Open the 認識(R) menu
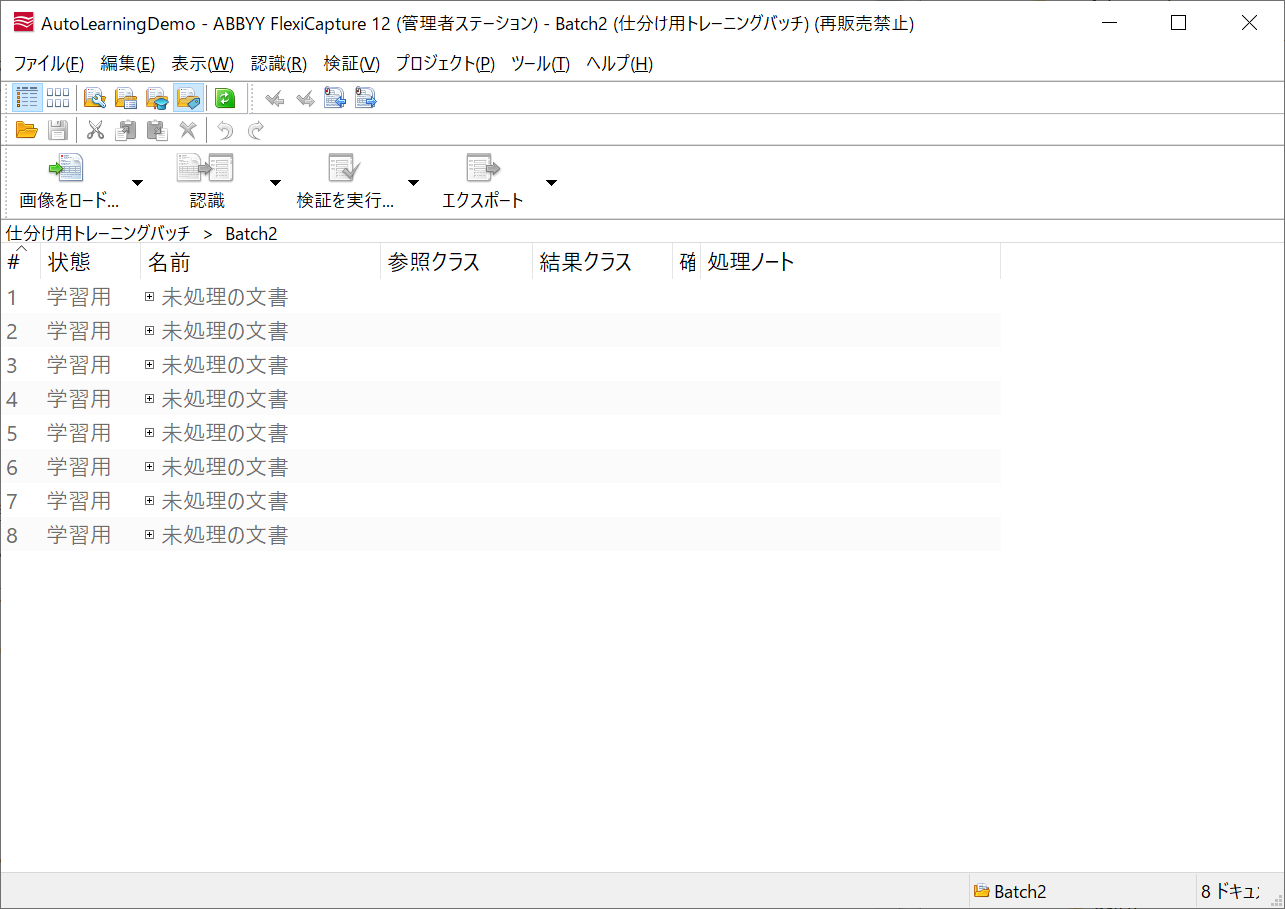1285x909 pixels. tap(279, 64)
